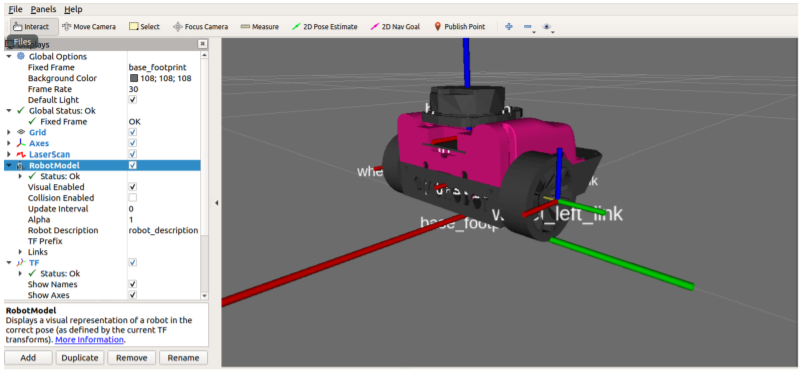Open the File menu
Viewport: 803px width, 372px height.
pyautogui.click(x=15, y=9)
